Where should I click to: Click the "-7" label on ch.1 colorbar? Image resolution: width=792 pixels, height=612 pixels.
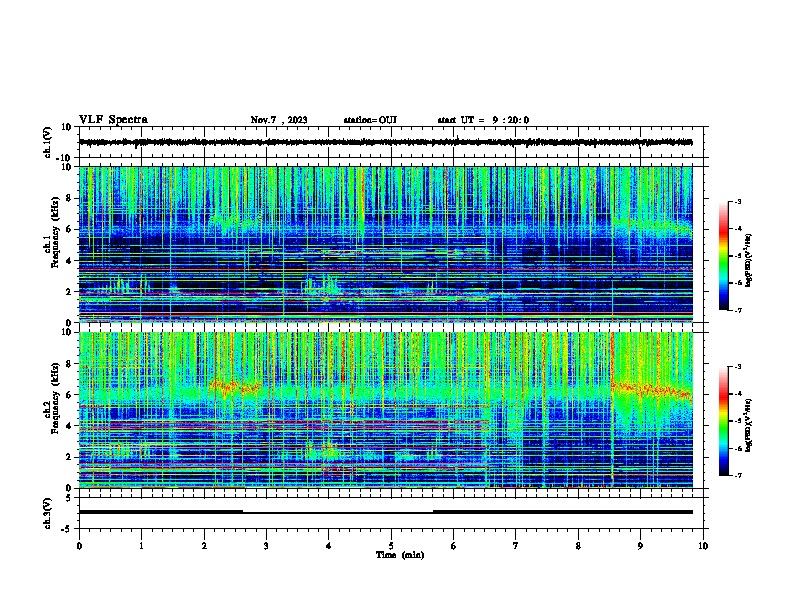click(x=737, y=310)
